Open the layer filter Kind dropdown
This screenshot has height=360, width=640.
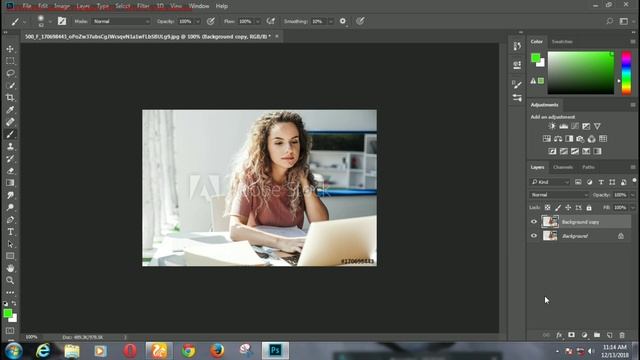tap(550, 182)
